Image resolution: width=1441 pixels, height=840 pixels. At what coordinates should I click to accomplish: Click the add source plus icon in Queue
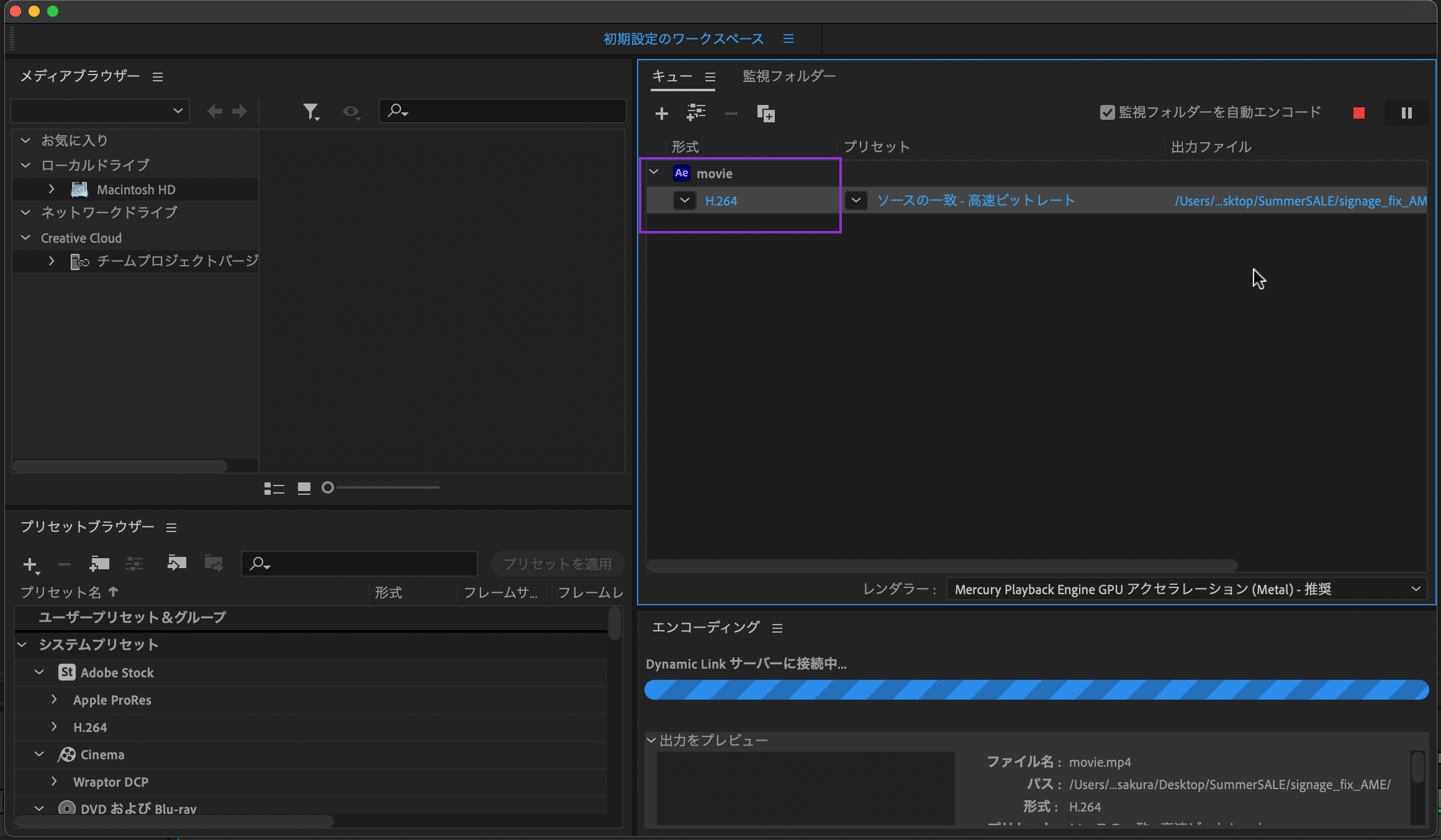[x=662, y=114]
